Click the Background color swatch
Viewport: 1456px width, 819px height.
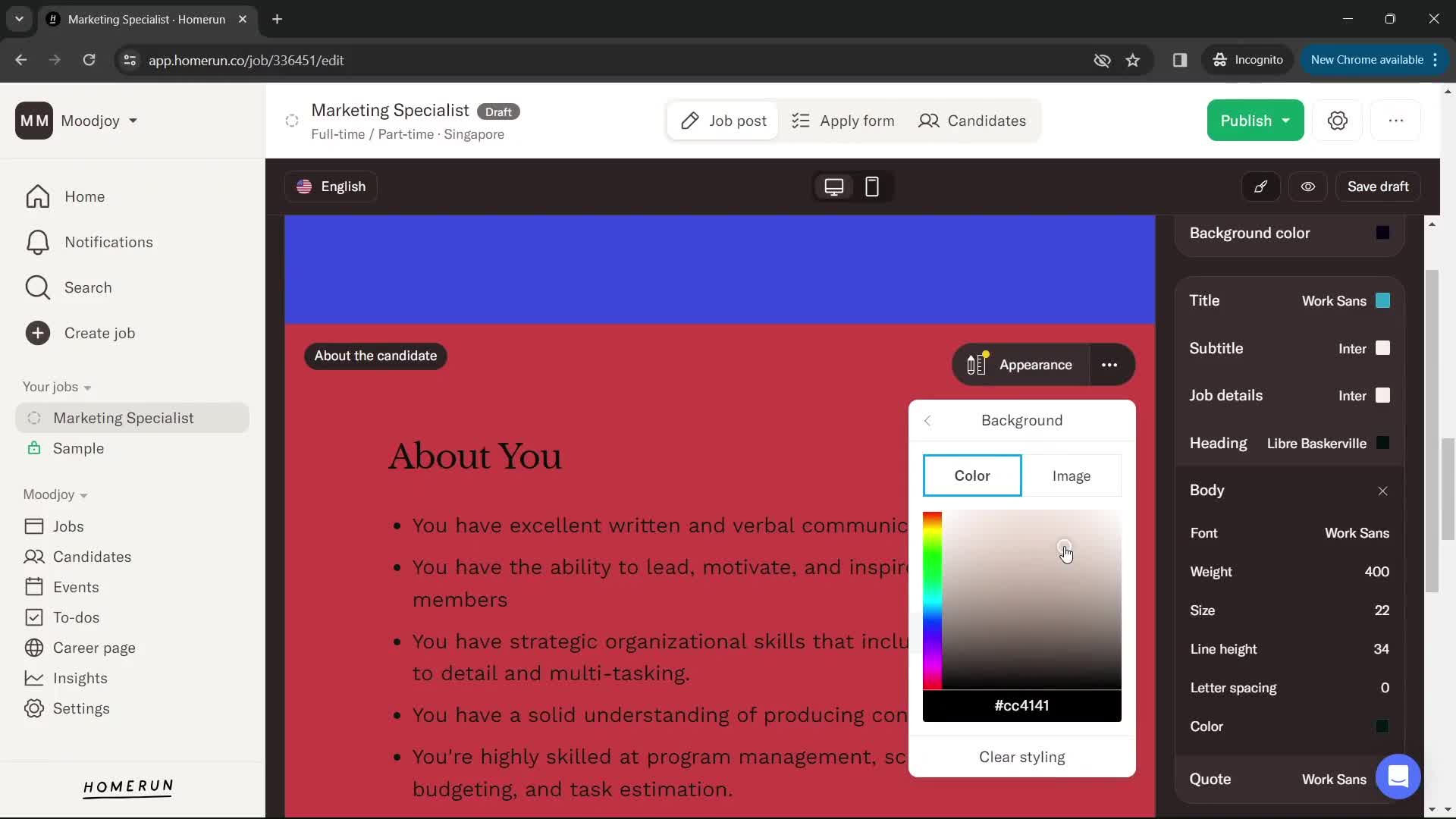coord(1383,232)
